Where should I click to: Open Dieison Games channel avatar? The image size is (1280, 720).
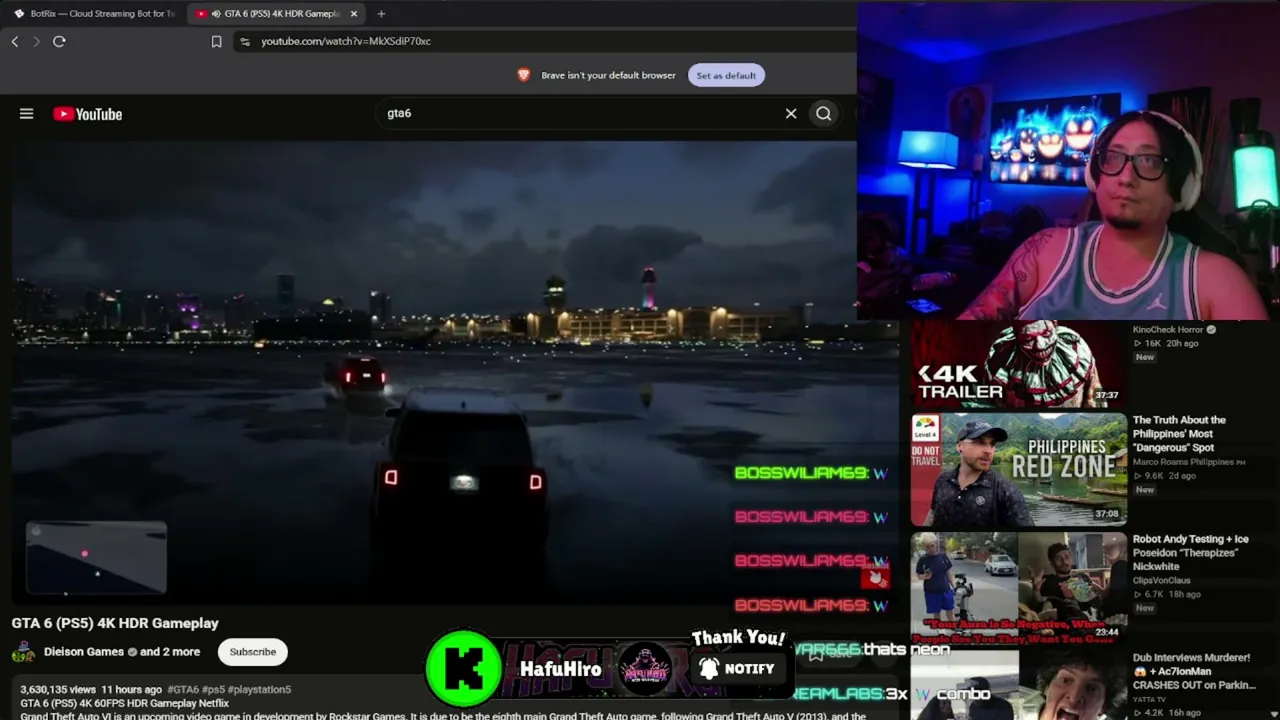tap(23, 652)
